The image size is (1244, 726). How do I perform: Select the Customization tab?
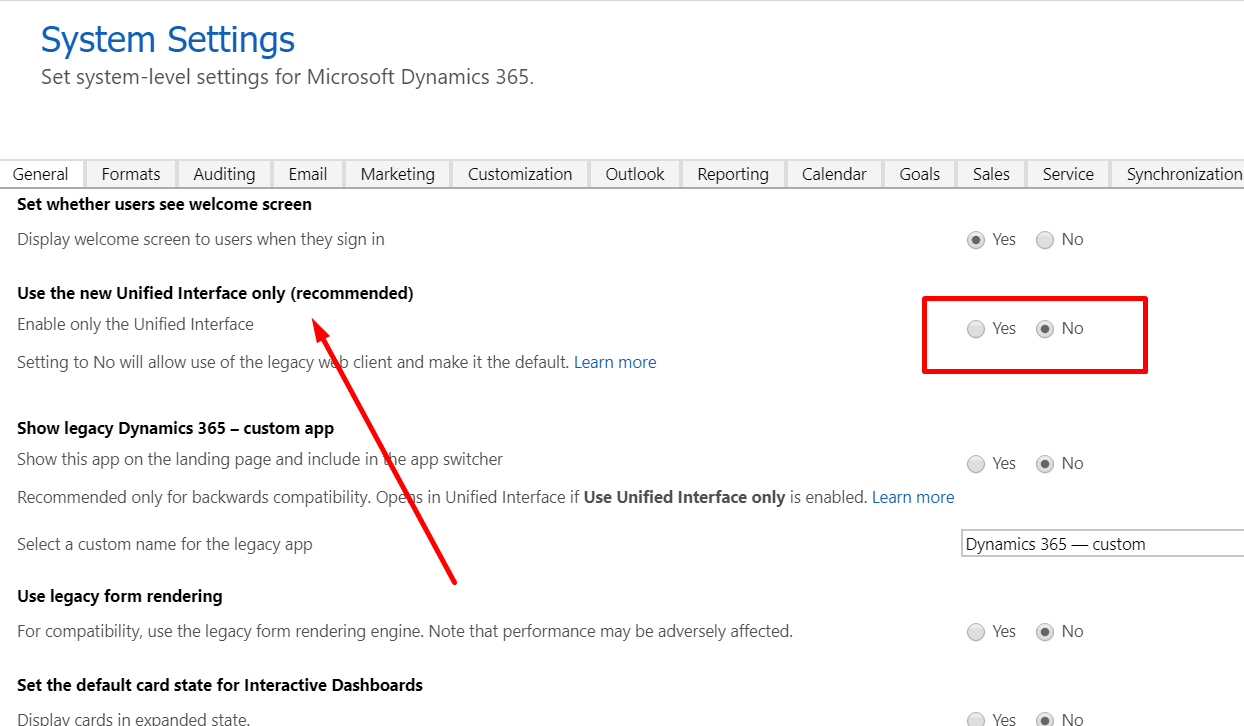tap(520, 174)
